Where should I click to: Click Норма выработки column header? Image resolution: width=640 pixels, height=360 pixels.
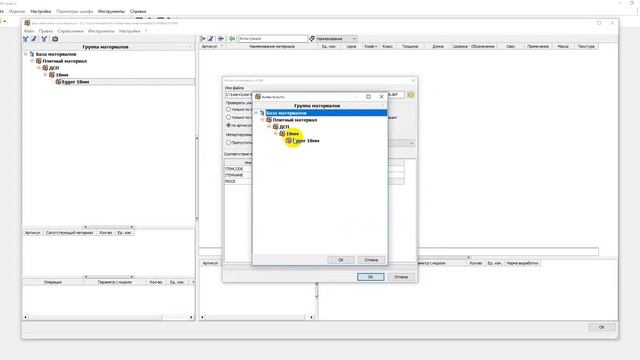[x=522, y=263]
